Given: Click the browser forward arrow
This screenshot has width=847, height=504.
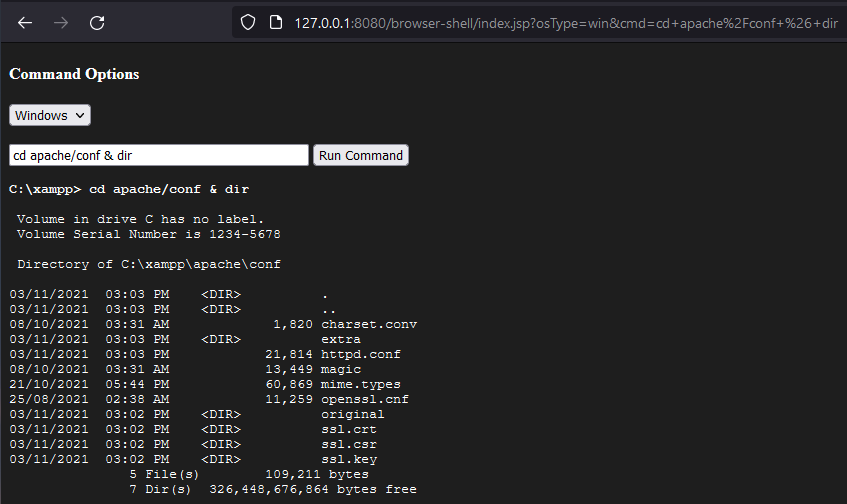Looking at the screenshot, I should click(x=61, y=22).
